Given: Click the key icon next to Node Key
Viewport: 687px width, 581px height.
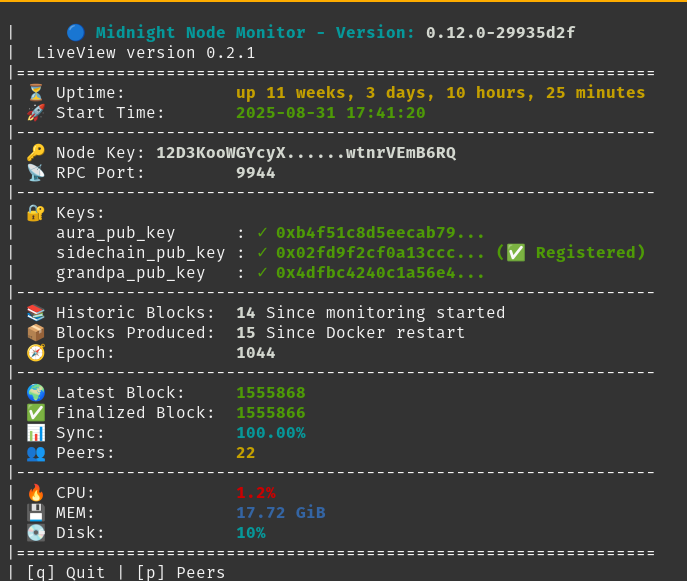Looking at the screenshot, I should (36, 152).
